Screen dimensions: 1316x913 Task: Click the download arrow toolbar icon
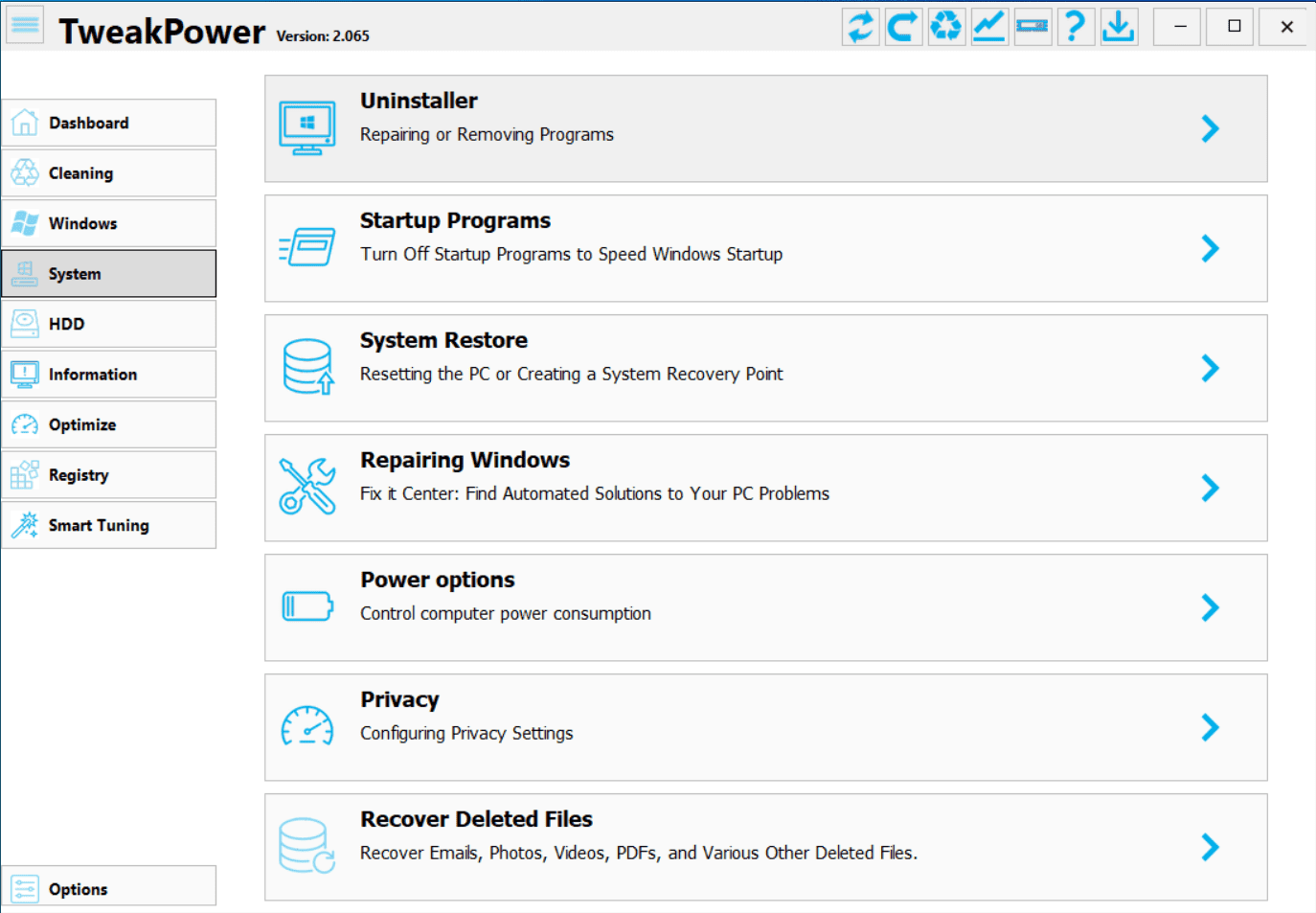(x=1119, y=26)
